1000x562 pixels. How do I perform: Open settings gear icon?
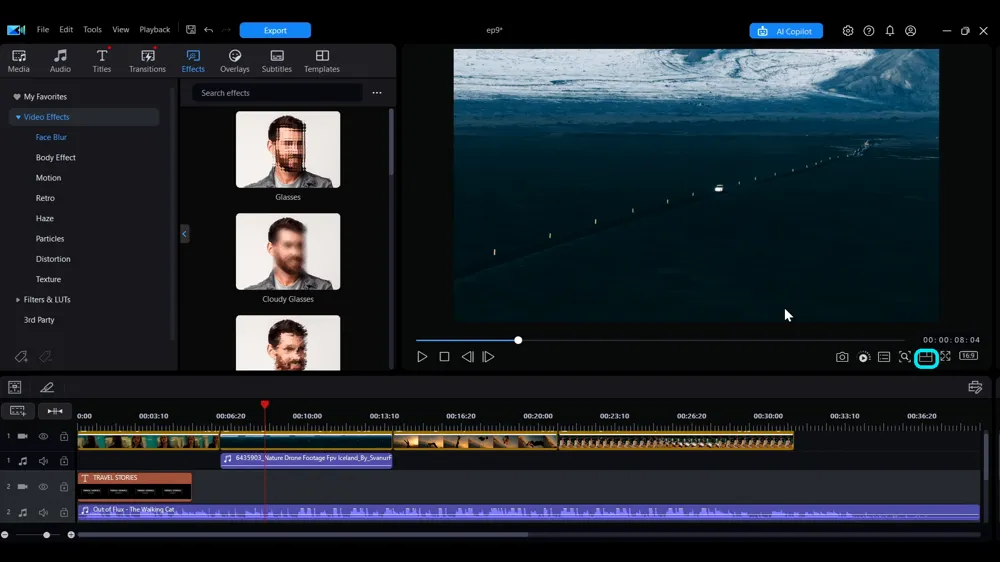pos(848,31)
